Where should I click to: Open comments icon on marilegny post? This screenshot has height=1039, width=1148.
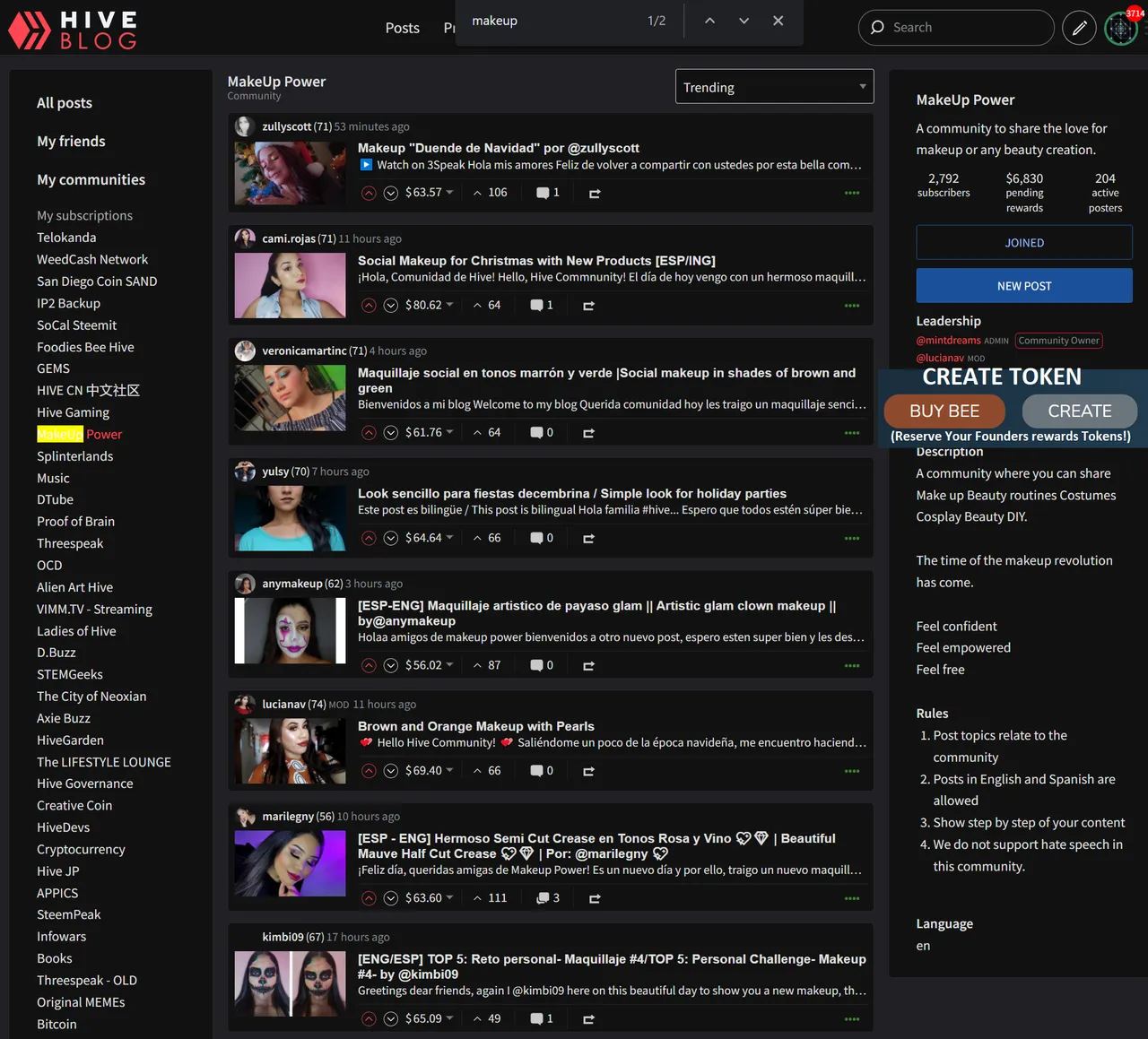[x=548, y=898]
